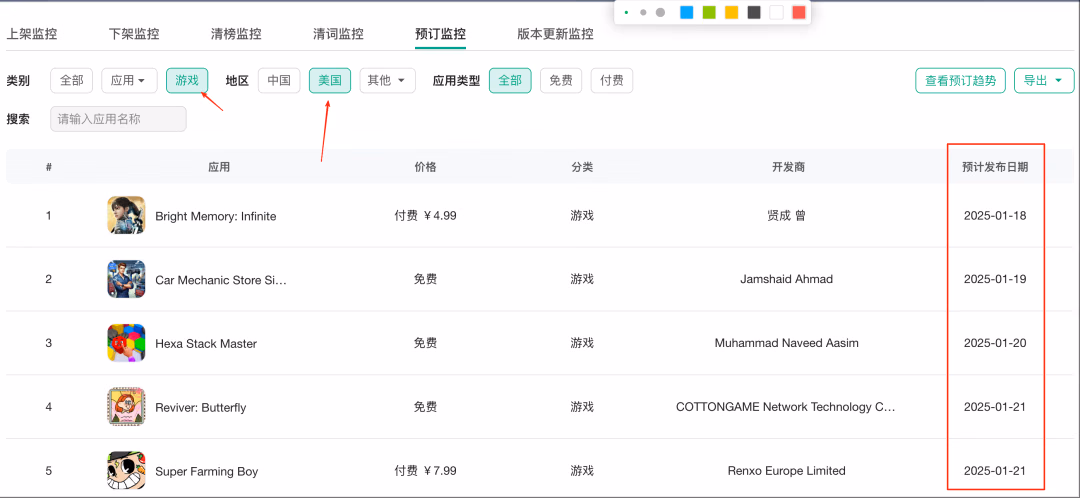1080x498 pixels.
Task: Filter by 付费 app type
Action: (x=612, y=81)
